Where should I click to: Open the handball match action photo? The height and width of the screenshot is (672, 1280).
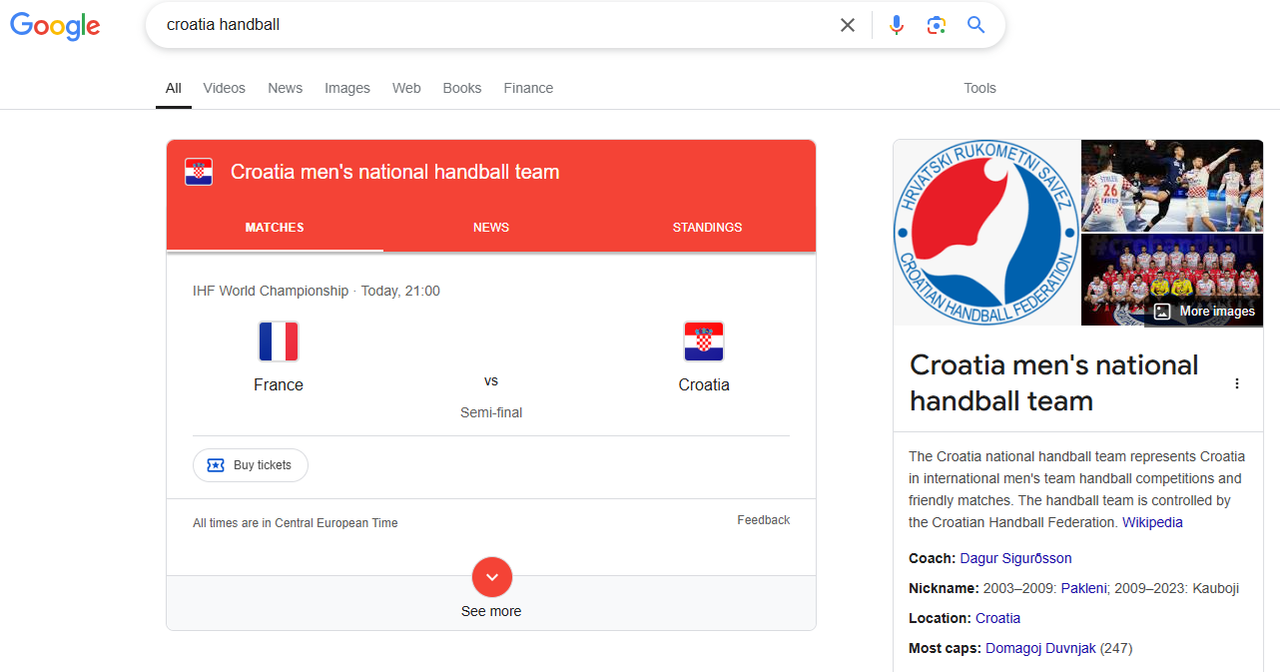(1172, 186)
